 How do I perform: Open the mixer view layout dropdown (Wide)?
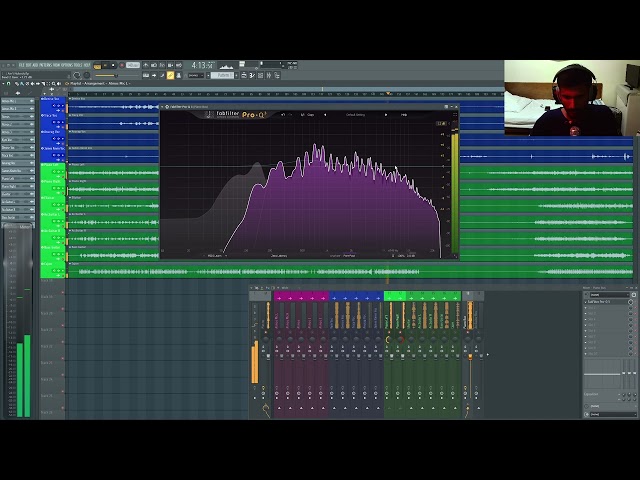click(285, 288)
